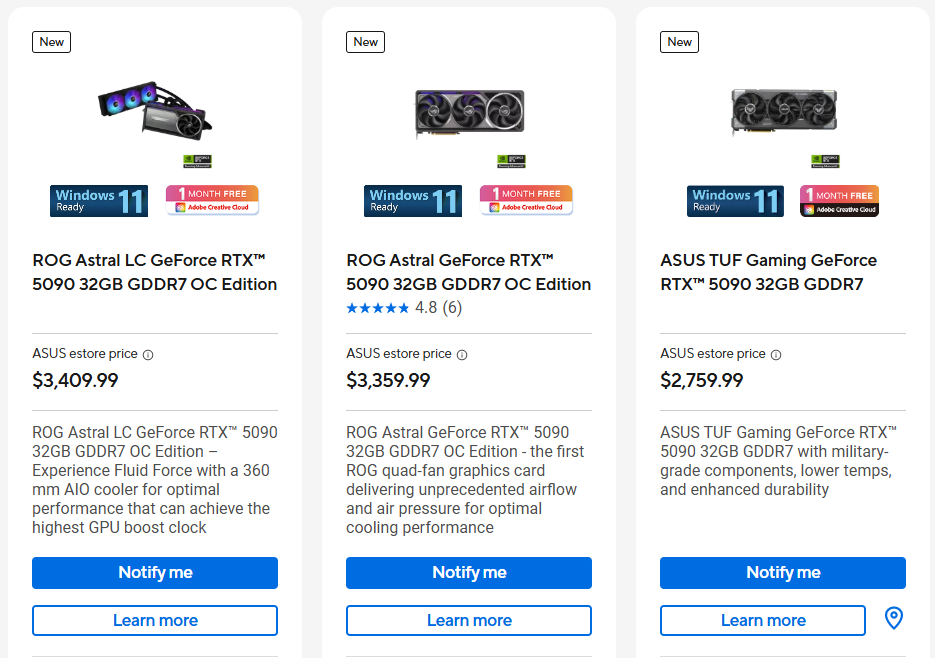Click info icon beside TUF Gaming estore price
The width and height of the screenshot is (935, 658).
[x=776, y=354]
